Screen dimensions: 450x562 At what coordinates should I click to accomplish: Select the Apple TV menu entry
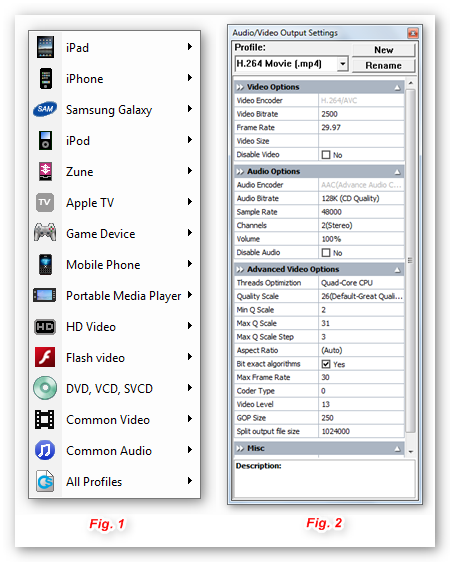[114, 202]
